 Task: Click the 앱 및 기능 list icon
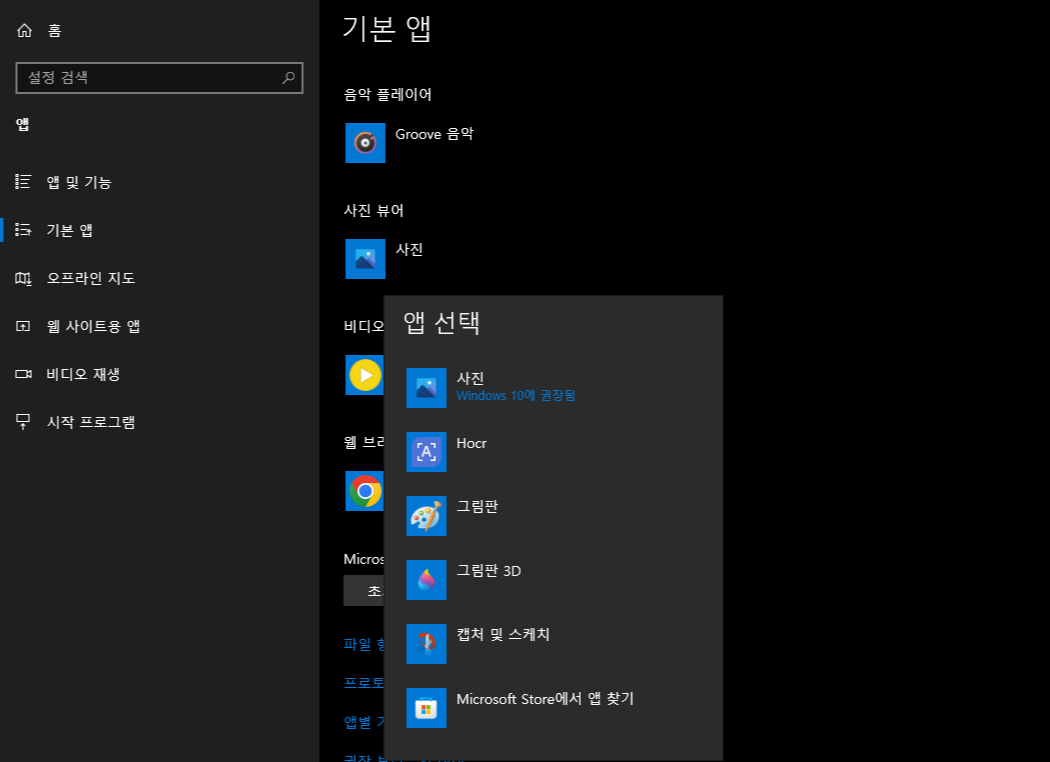pyautogui.click(x=23, y=182)
